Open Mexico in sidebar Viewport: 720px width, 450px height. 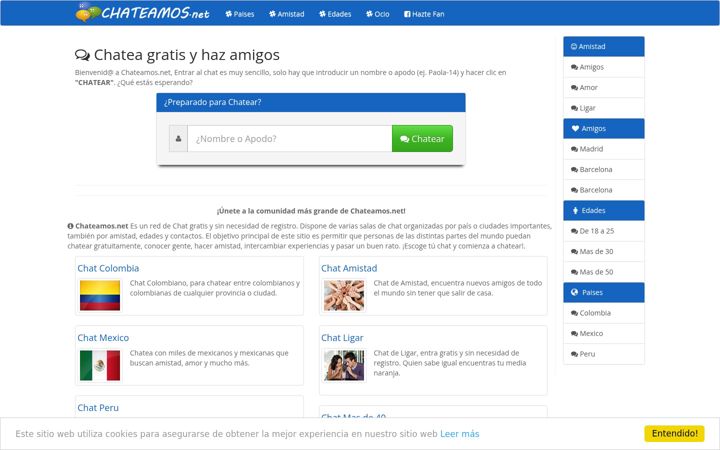pos(604,333)
